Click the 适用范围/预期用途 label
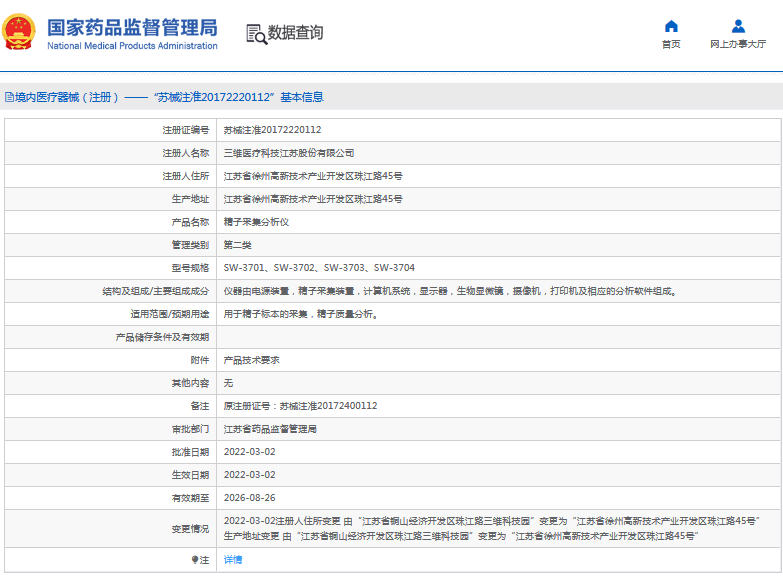The width and height of the screenshot is (783, 581). pyautogui.click(x=170, y=314)
